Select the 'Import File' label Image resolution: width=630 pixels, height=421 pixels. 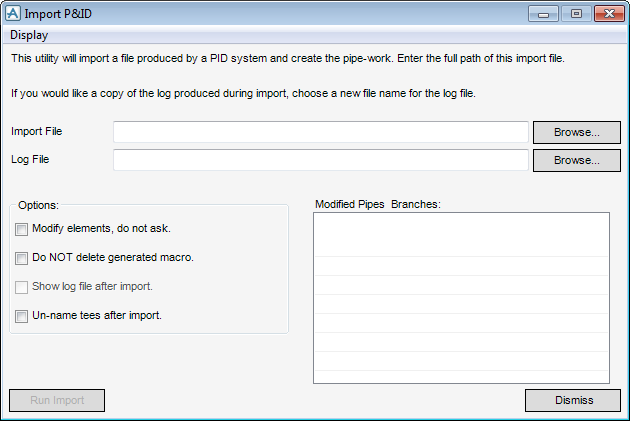[x=37, y=131]
